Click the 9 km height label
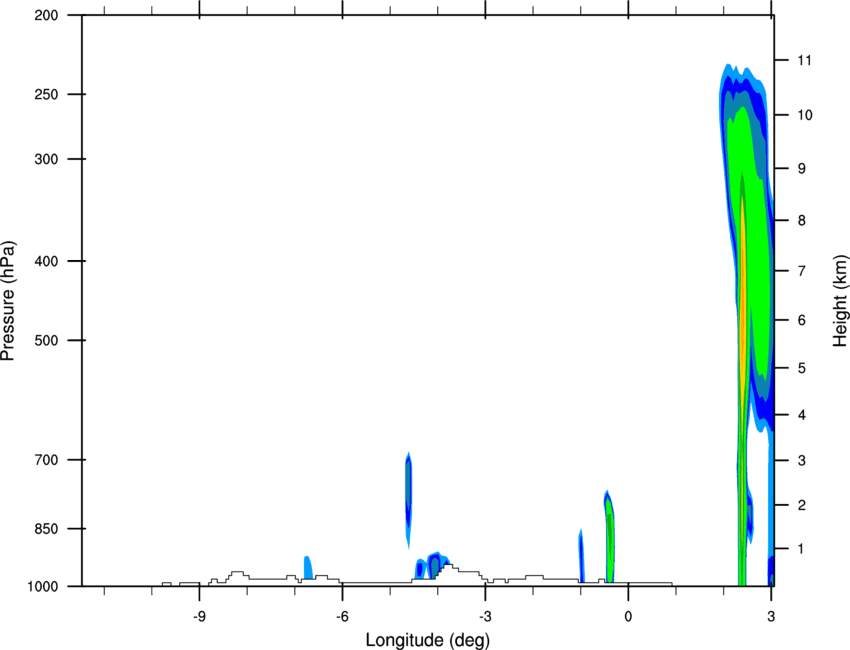The height and width of the screenshot is (650, 850). [x=801, y=169]
